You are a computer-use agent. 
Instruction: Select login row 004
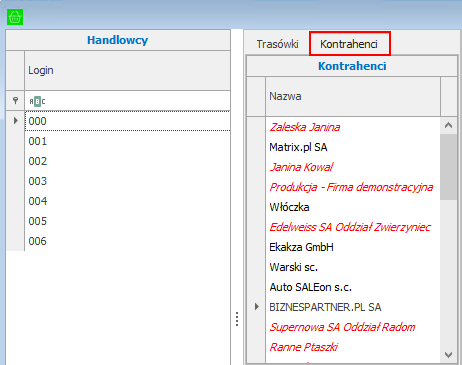128,201
